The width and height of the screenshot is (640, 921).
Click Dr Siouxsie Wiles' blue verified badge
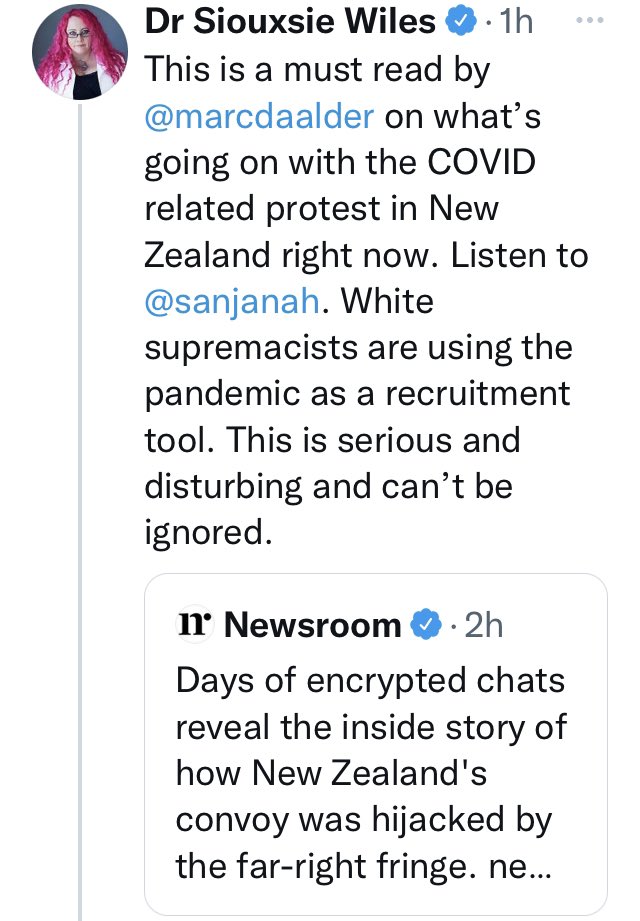(x=458, y=23)
